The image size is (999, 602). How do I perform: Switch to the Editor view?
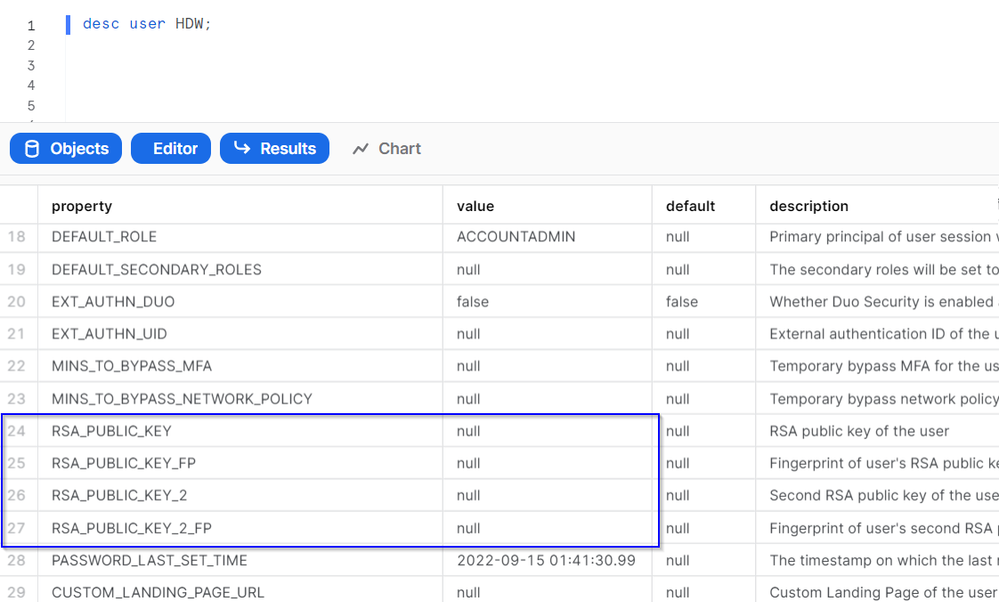click(171, 149)
